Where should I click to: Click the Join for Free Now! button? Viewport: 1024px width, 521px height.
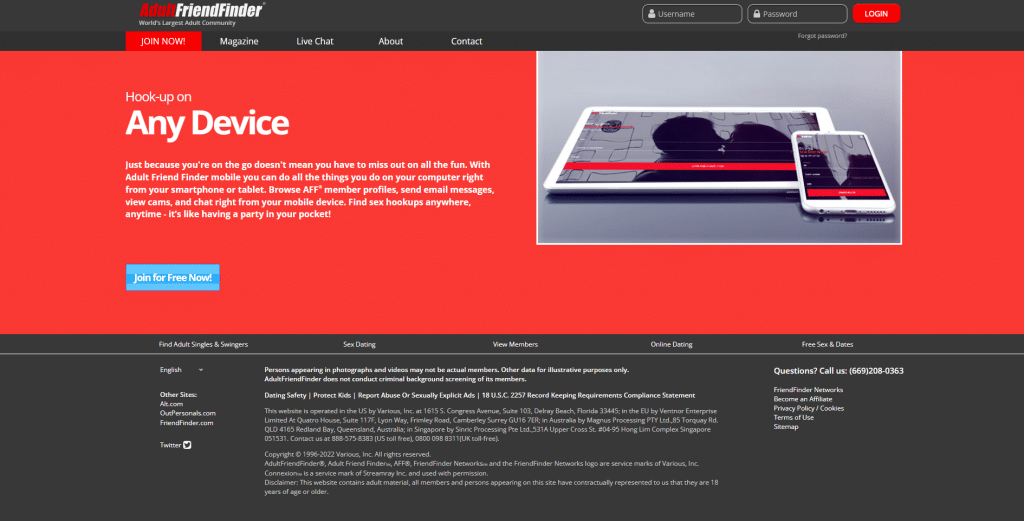click(x=172, y=278)
